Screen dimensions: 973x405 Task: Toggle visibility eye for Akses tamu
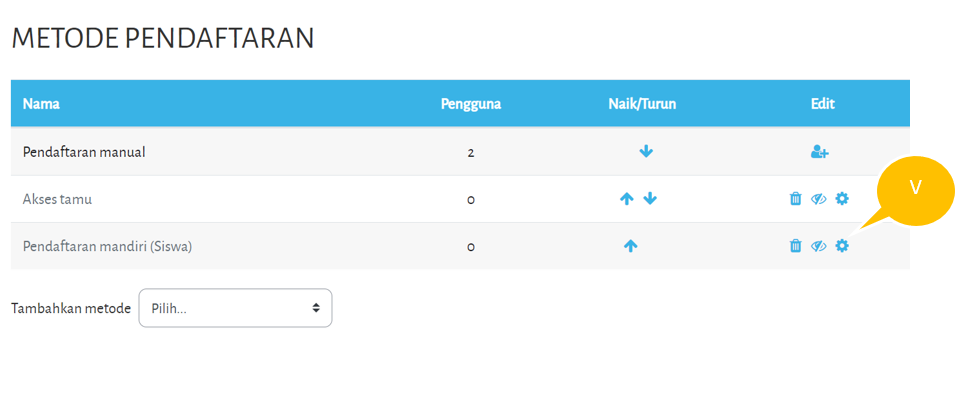click(x=819, y=199)
